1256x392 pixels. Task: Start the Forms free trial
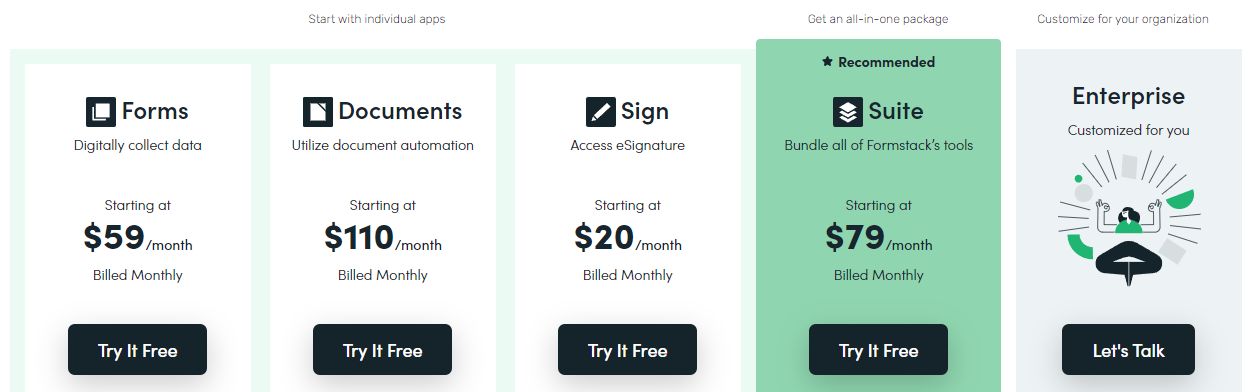(138, 350)
